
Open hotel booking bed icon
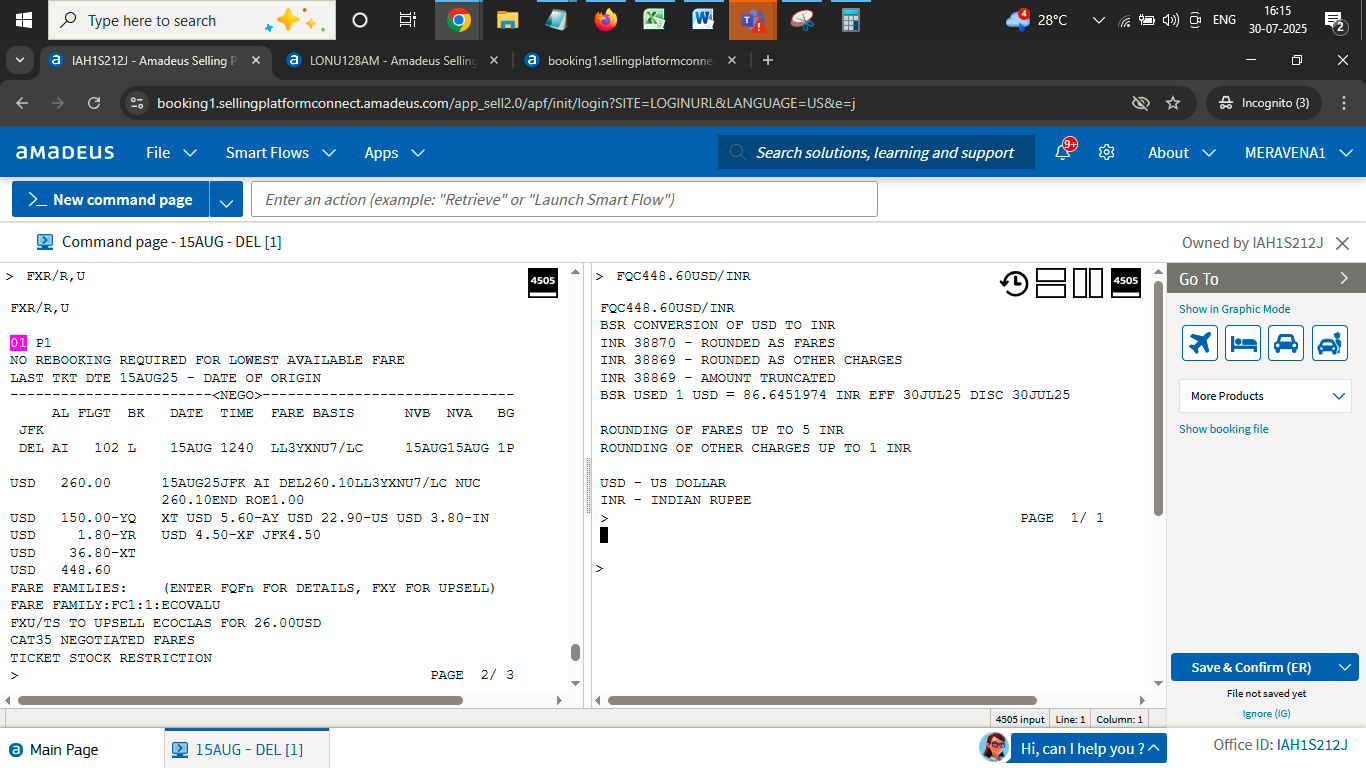coord(1242,343)
